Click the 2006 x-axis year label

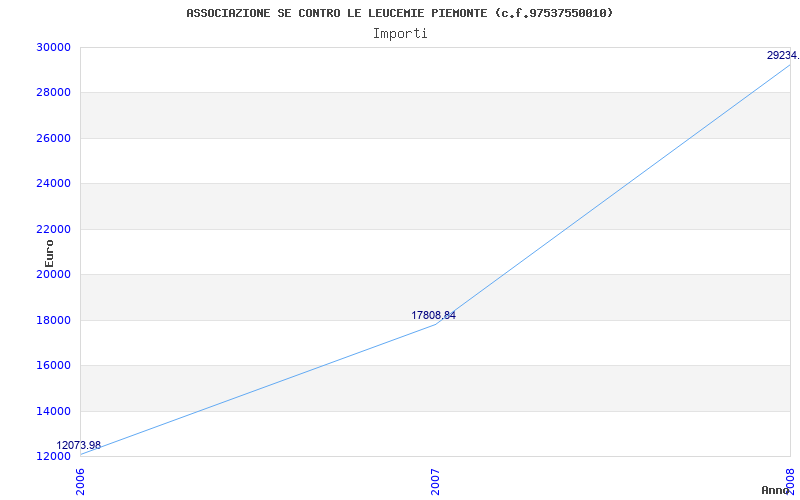click(x=81, y=482)
